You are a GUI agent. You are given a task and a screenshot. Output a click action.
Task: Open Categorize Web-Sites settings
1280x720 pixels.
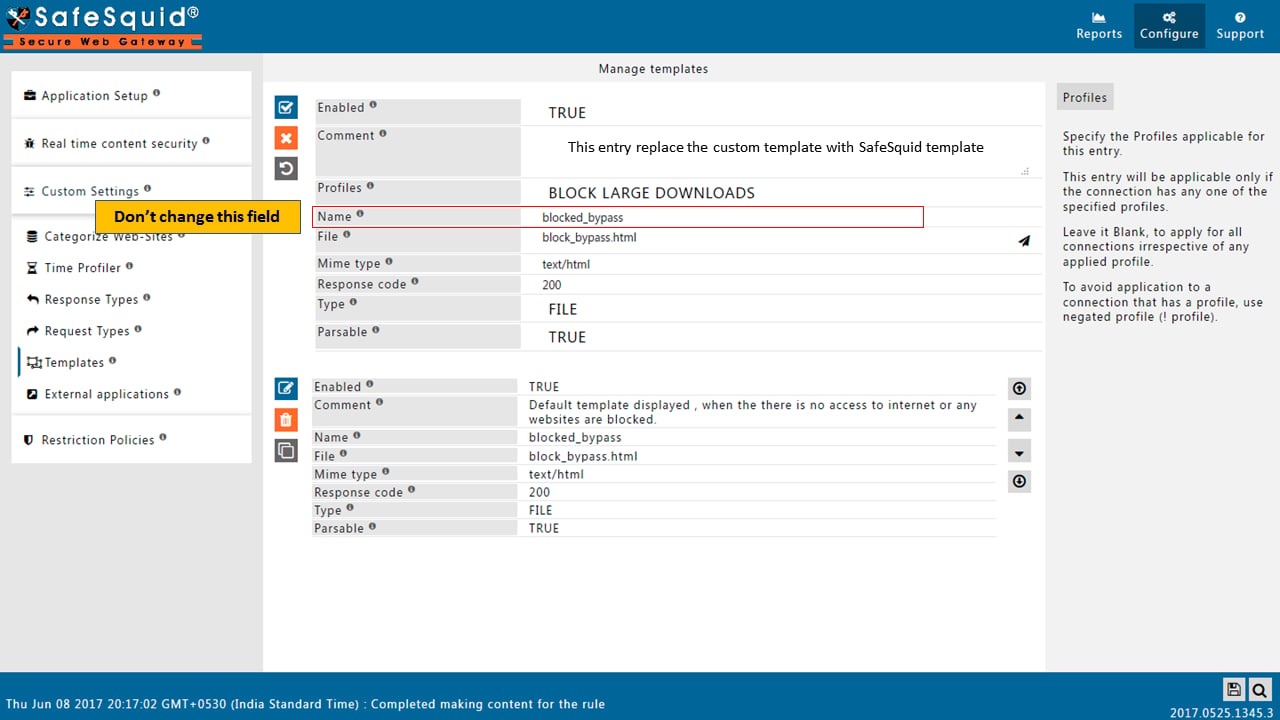(x=108, y=237)
